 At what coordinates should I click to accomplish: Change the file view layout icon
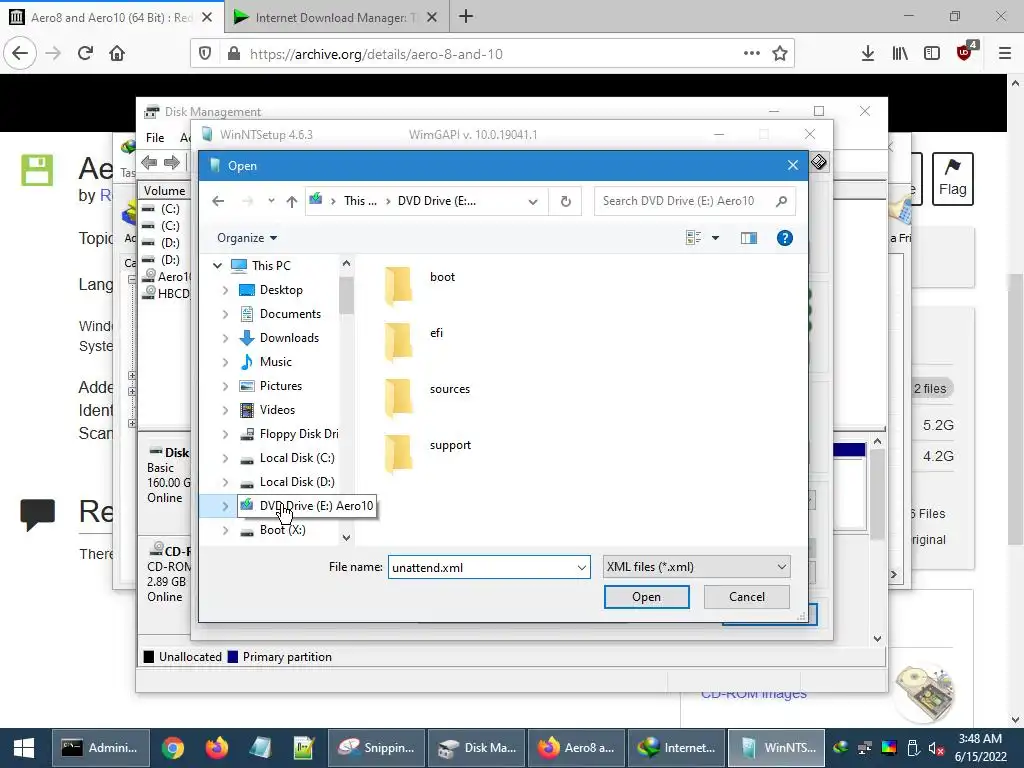[x=693, y=238]
